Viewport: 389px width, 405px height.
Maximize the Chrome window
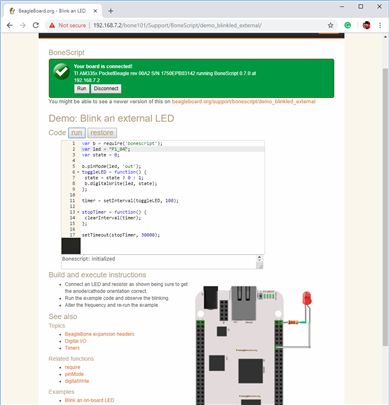pyautogui.click(x=361, y=6)
